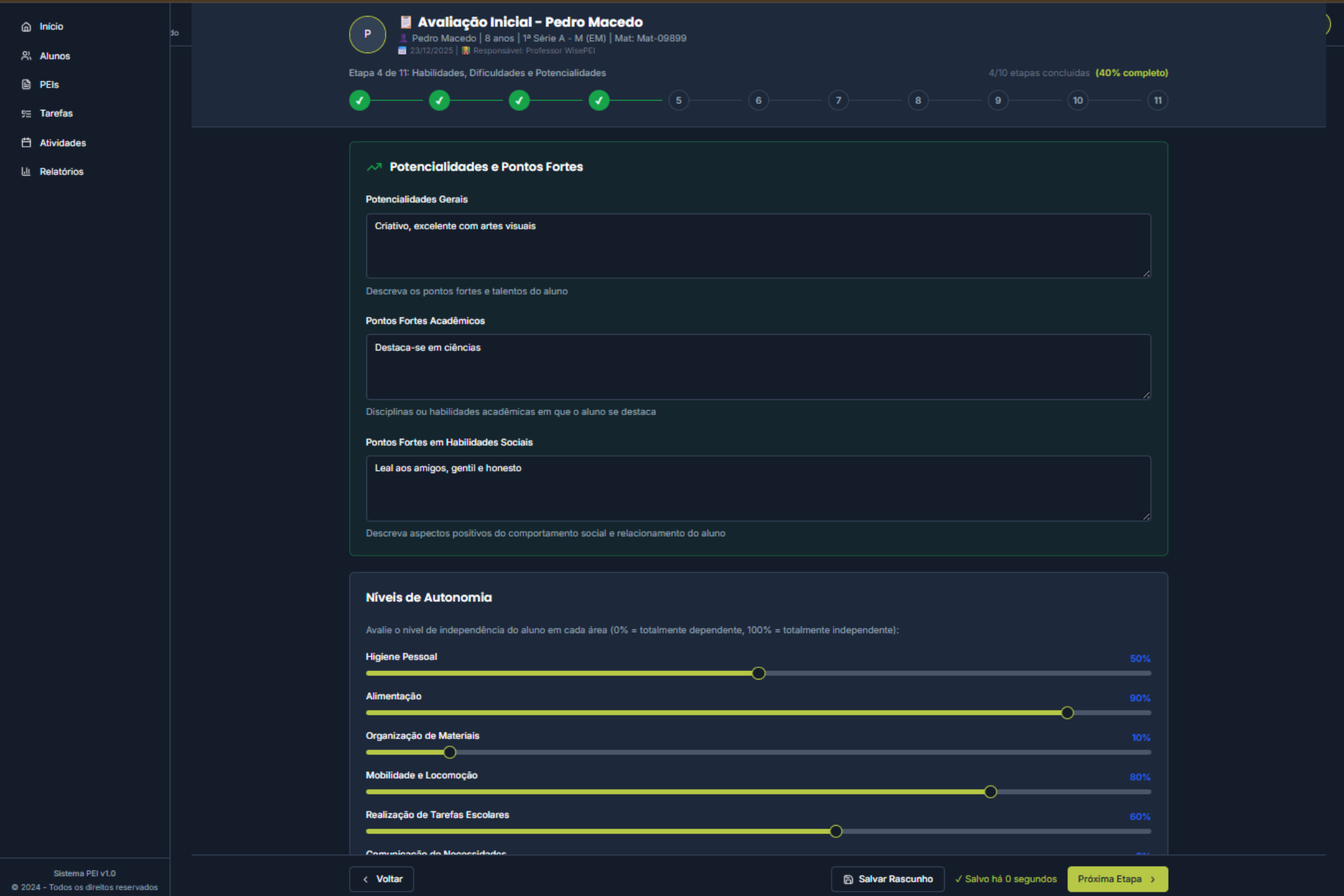The height and width of the screenshot is (896, 1344).
Task: Open the Tarefas menu item
Action: (x=56, y=113)
